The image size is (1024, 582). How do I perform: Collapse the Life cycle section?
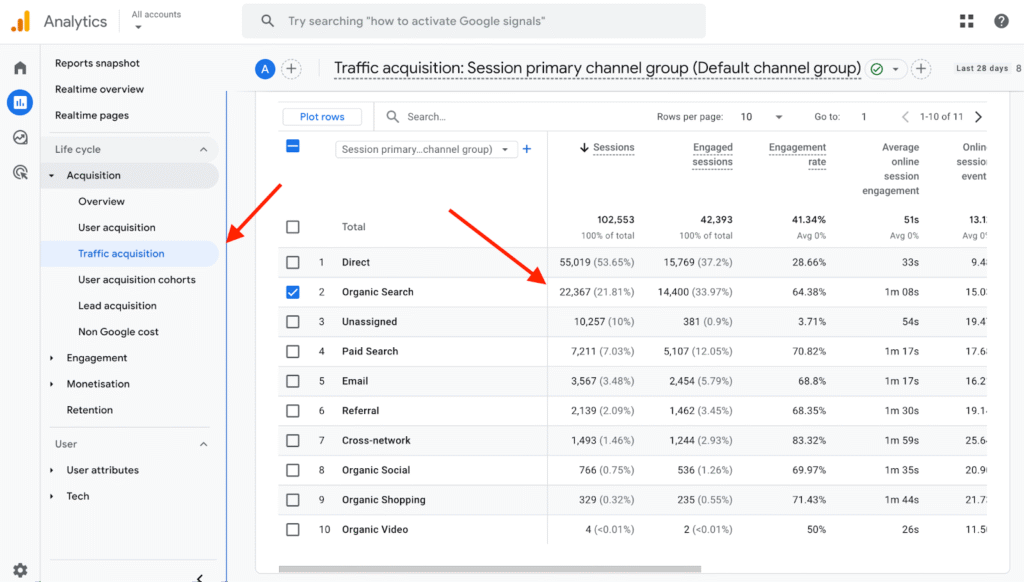203,150
